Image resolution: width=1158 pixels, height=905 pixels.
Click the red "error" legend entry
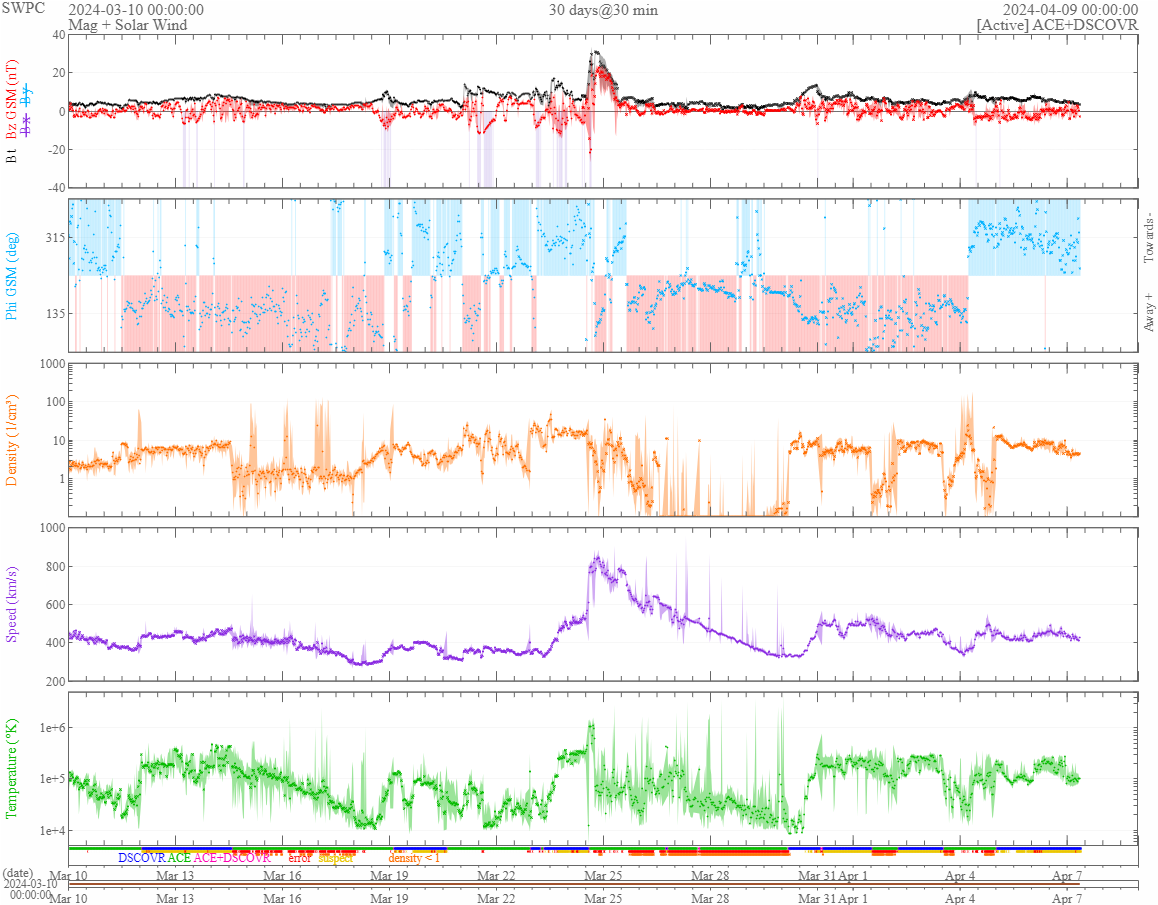(x=300, y=858)
